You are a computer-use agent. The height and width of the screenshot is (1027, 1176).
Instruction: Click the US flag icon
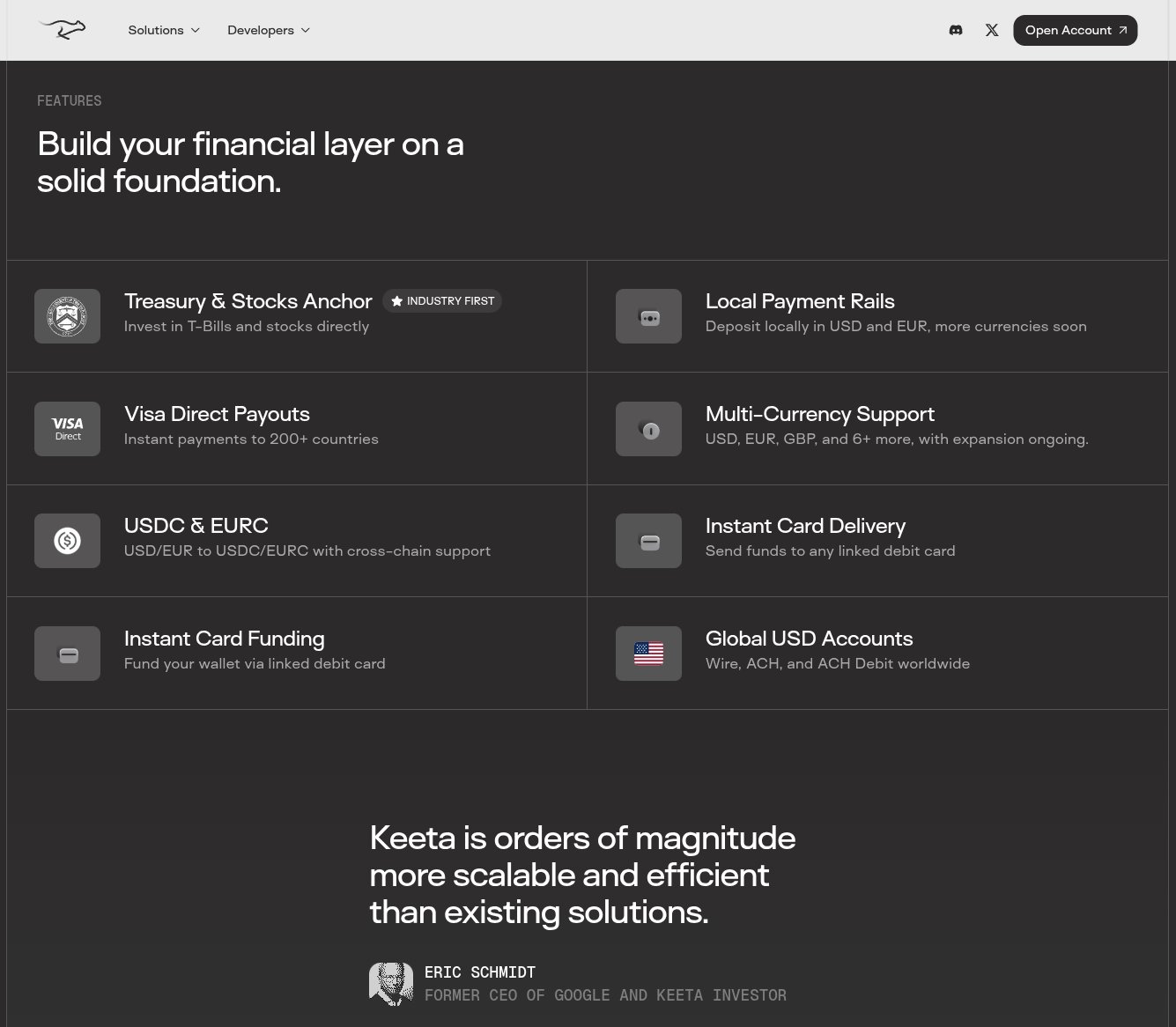[648, 654]
